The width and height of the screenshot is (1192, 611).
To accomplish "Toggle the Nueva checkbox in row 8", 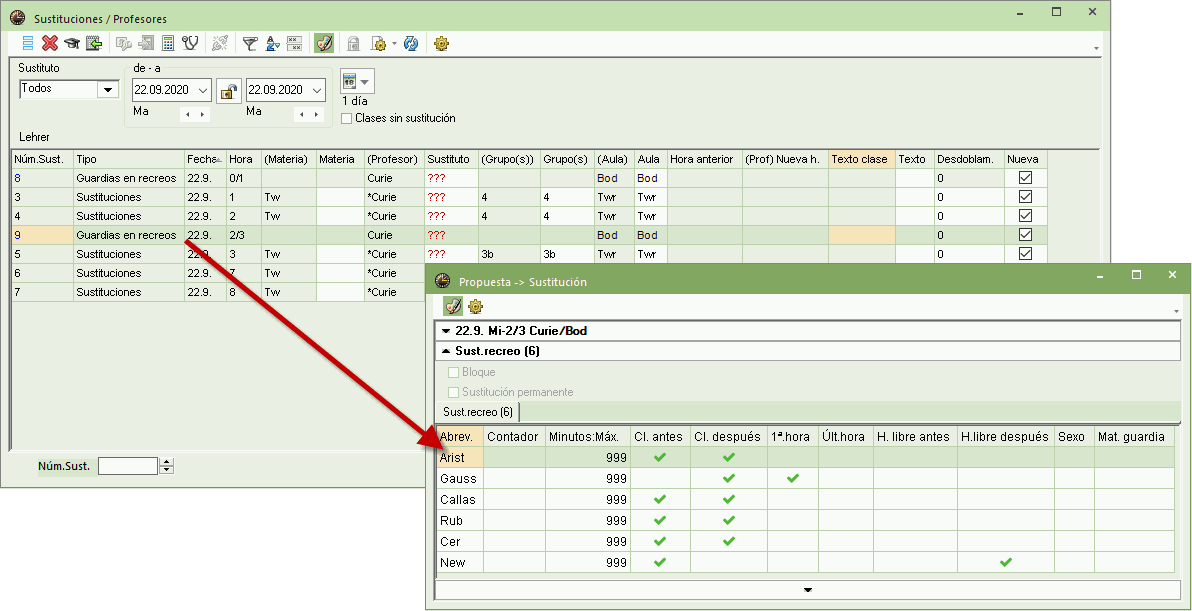I will point(1026,178).
